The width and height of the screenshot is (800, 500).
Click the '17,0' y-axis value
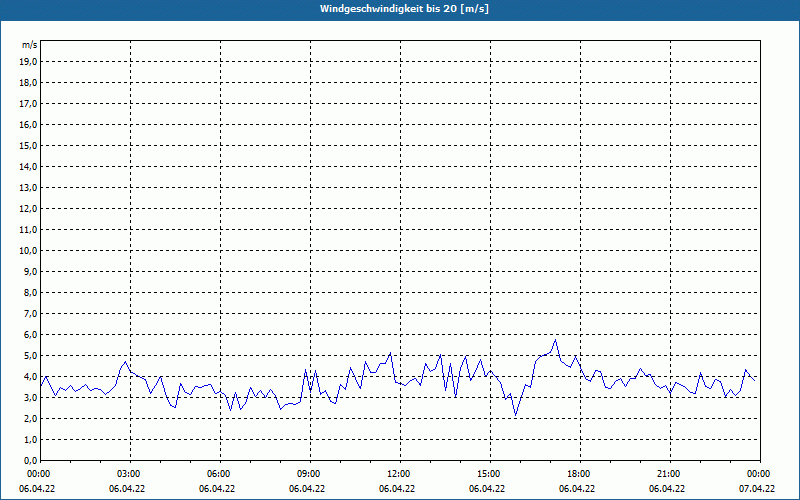click(x=28, y=104)
